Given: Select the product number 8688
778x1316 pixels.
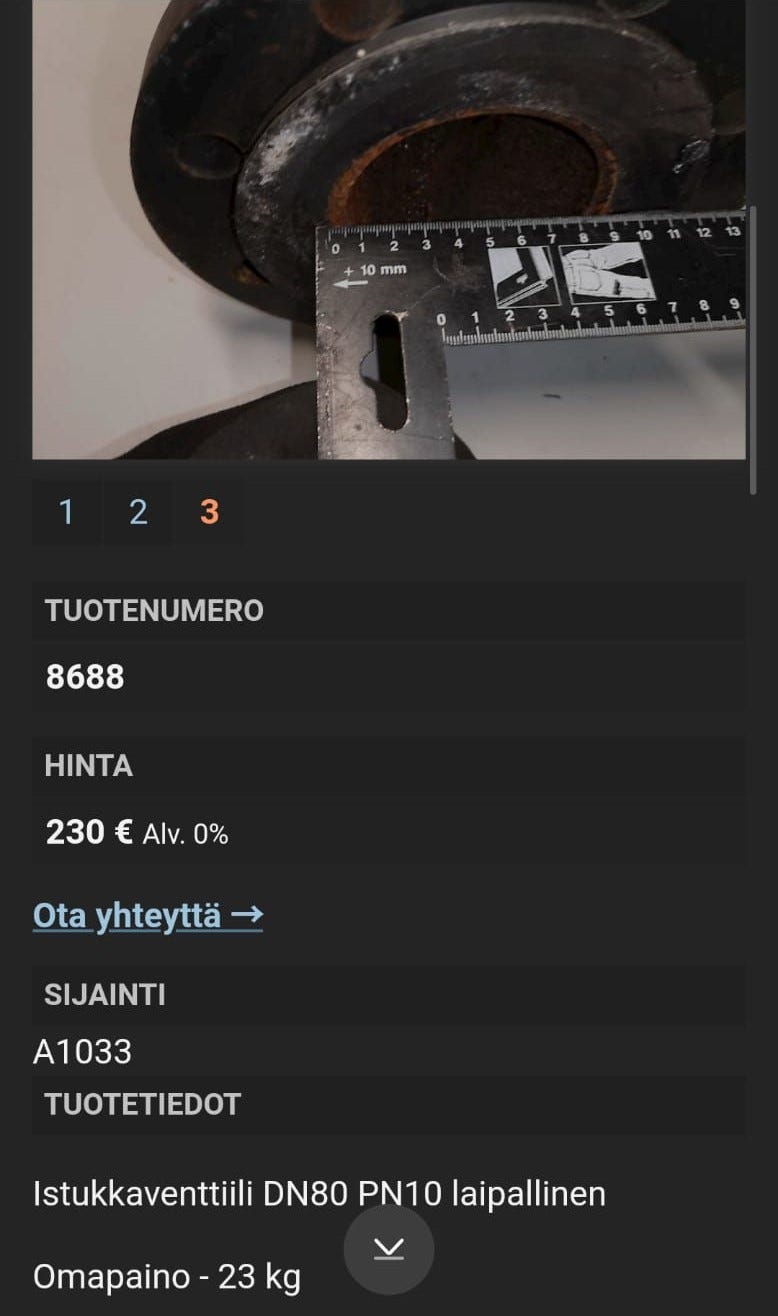Looking at the screenshot, I should coord(85,677).
